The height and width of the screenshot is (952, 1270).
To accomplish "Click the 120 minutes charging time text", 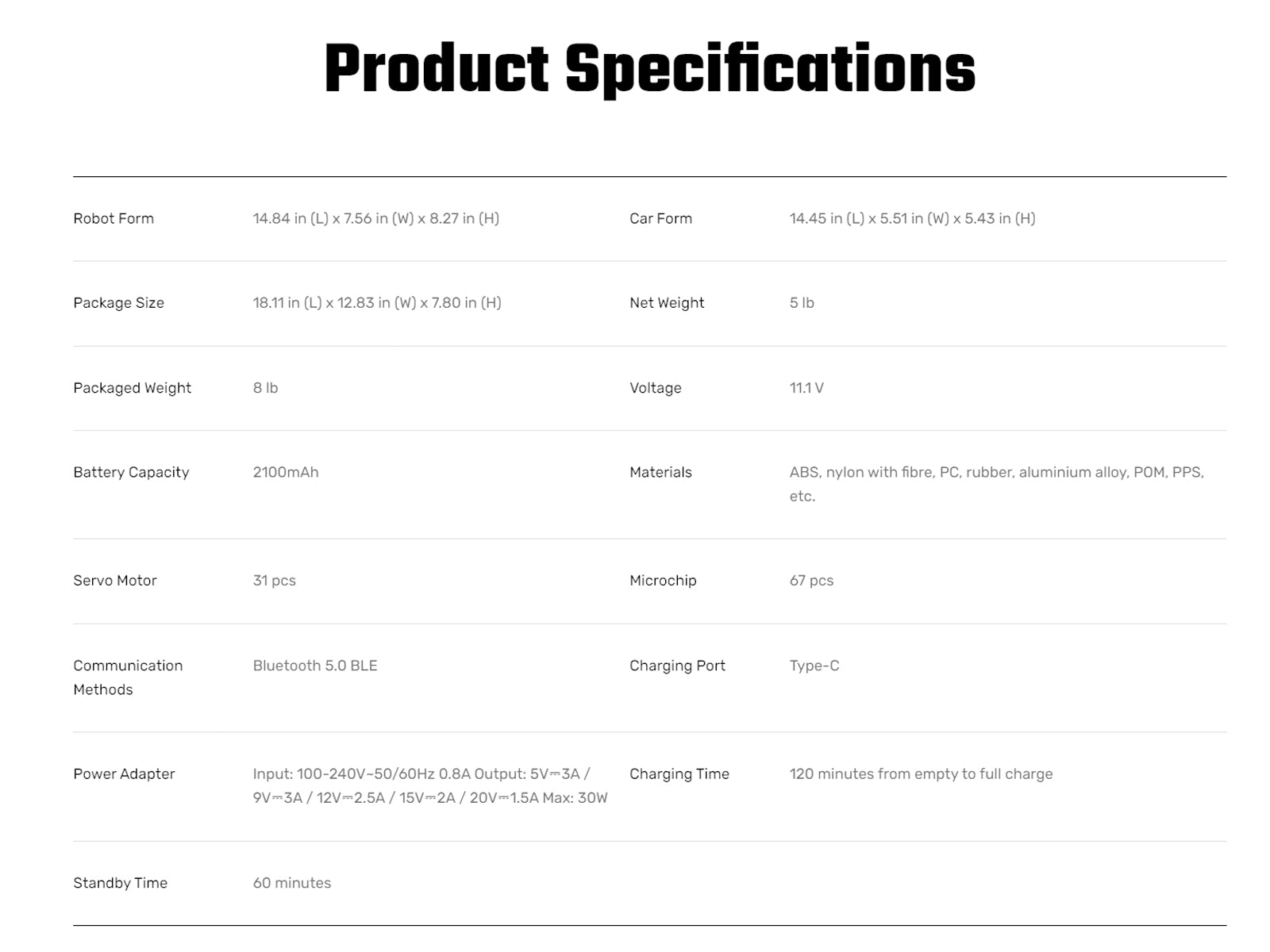I will pos(921,773).
